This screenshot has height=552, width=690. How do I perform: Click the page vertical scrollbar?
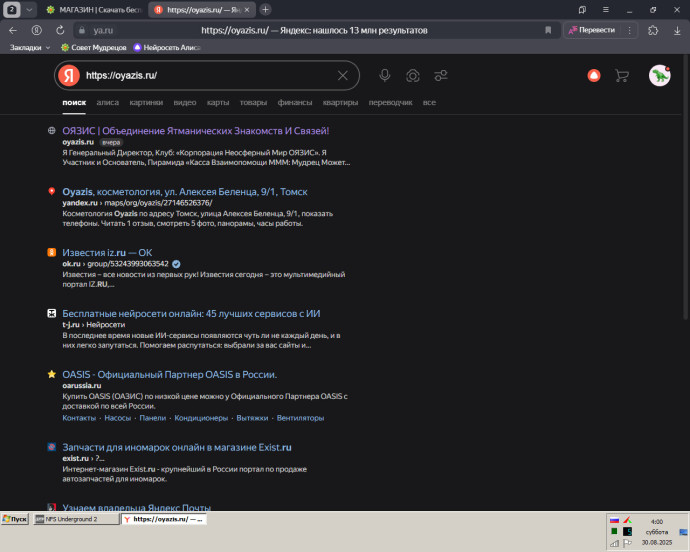click(686, 187)
